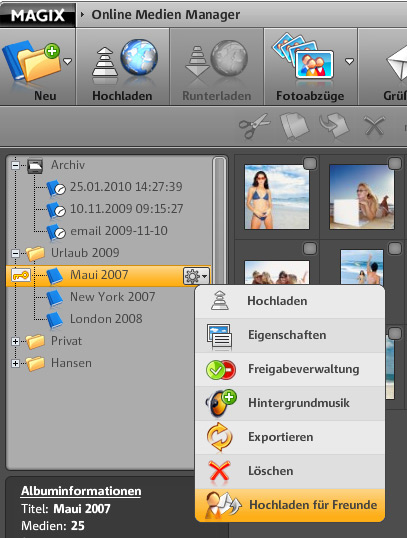Click the Neu folder icon
The image size is (407, 538).
32,62
